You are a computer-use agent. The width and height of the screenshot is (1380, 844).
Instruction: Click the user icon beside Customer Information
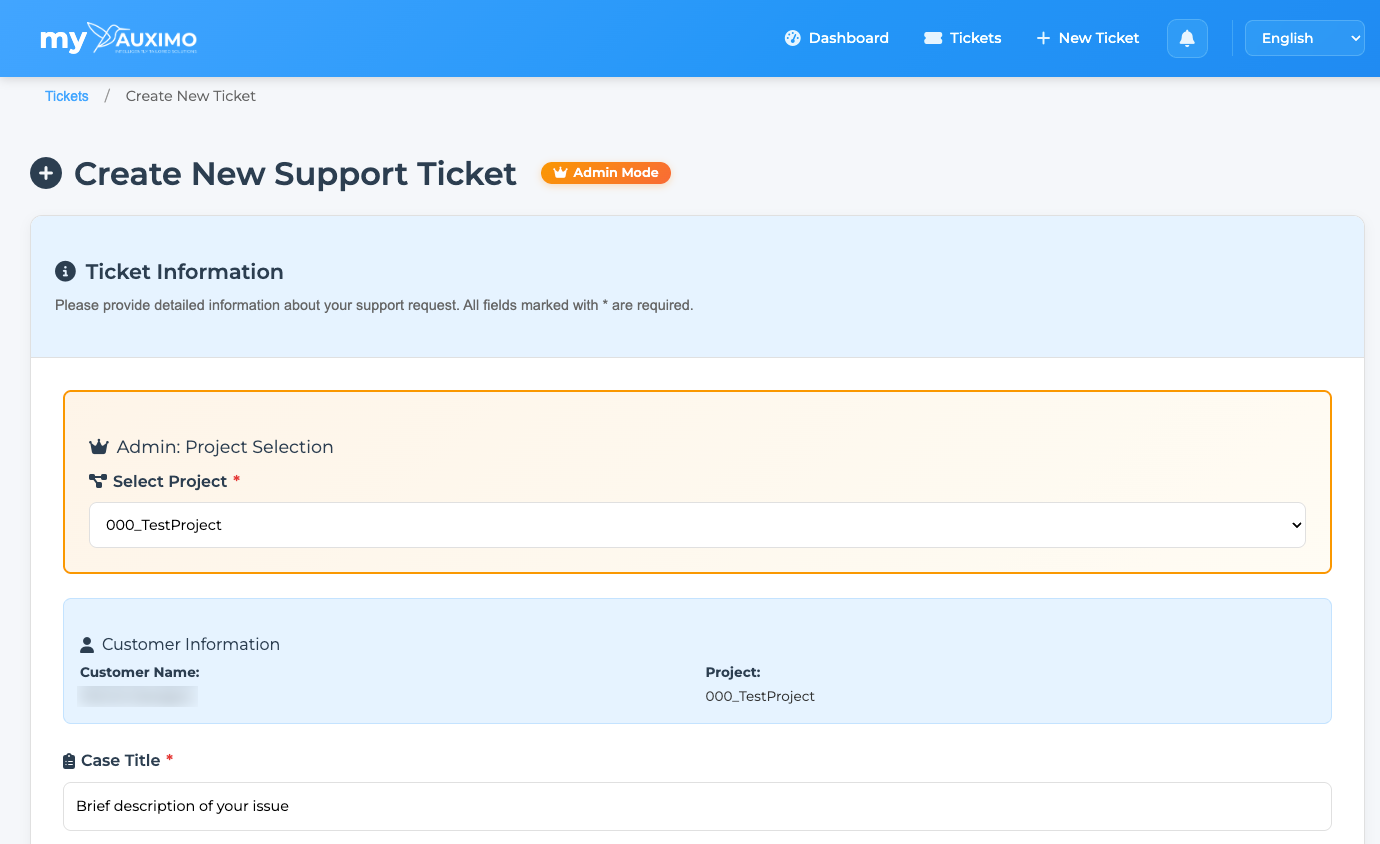point(87,644)
